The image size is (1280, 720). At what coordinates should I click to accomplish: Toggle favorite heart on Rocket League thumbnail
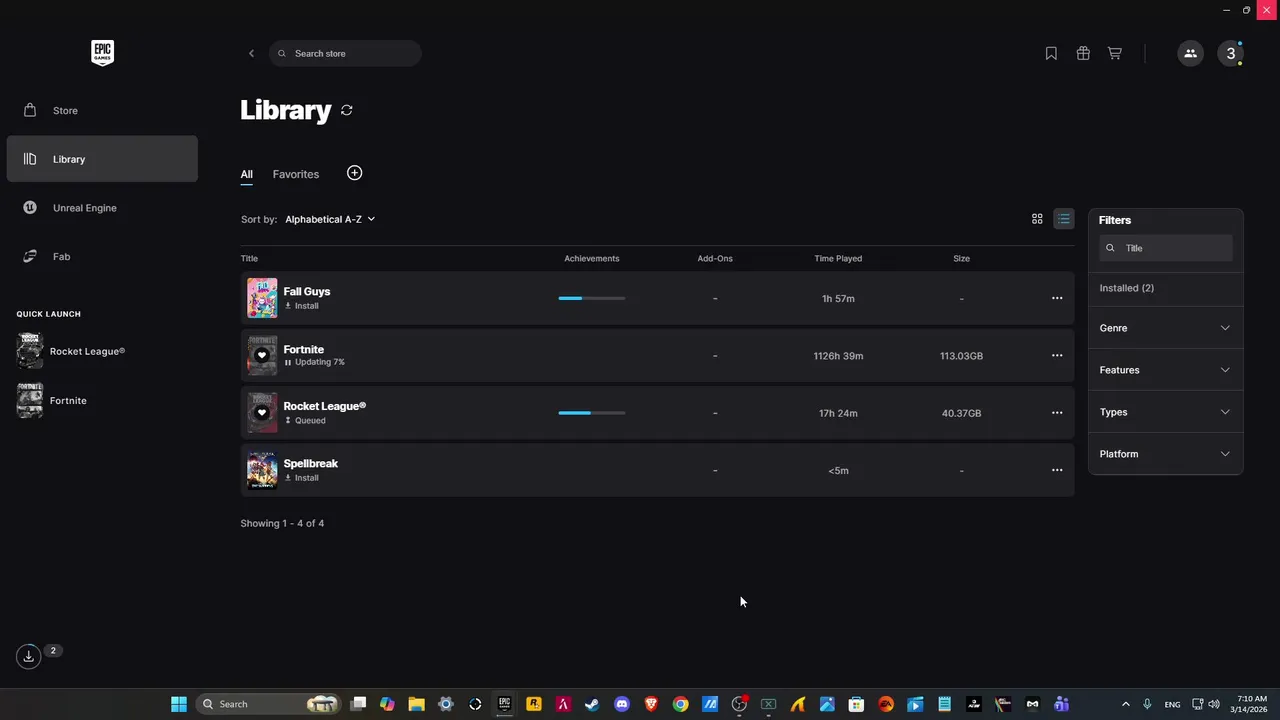point(262,412)
